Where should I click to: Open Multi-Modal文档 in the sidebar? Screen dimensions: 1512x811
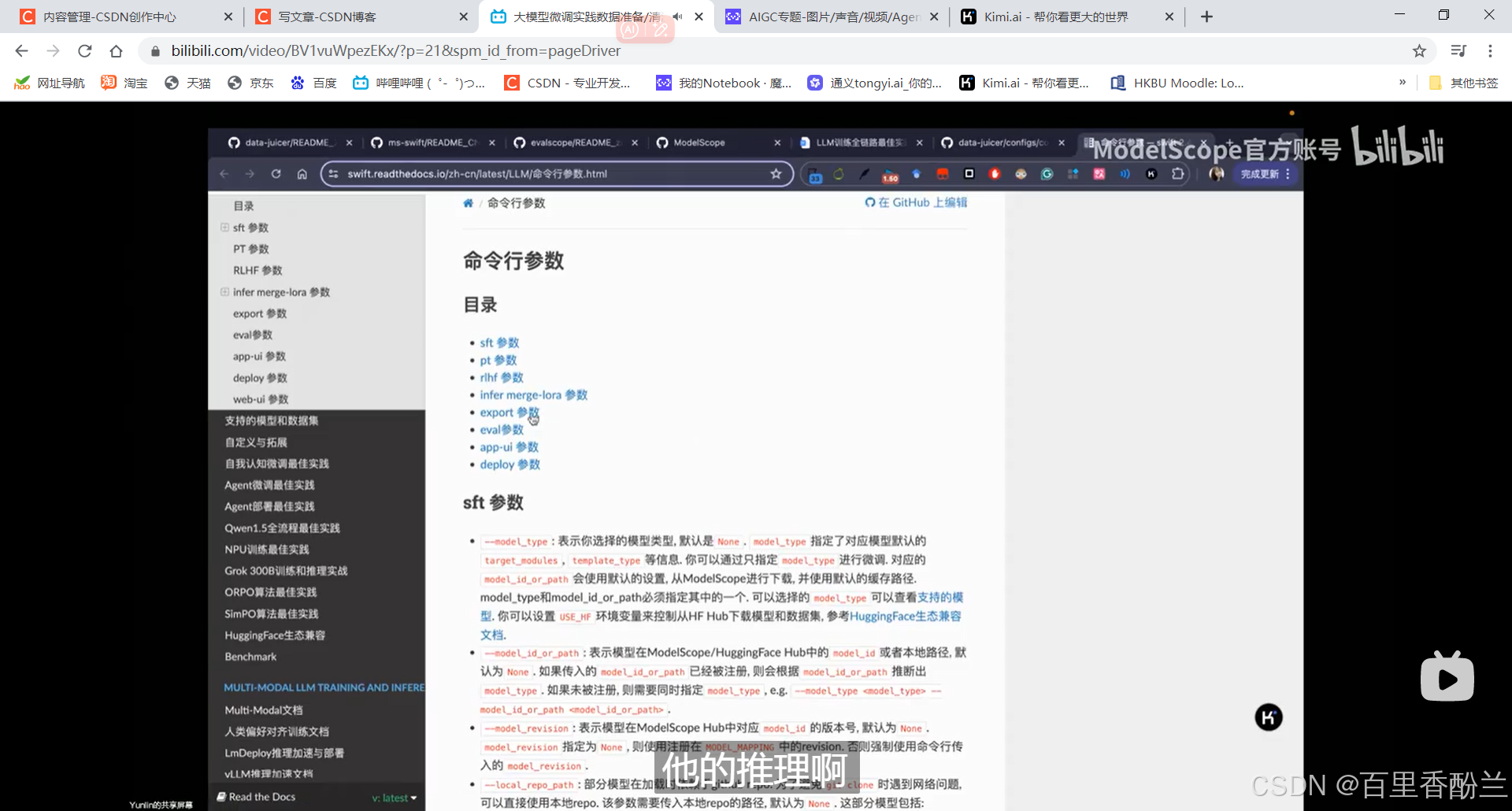point(263,709)
